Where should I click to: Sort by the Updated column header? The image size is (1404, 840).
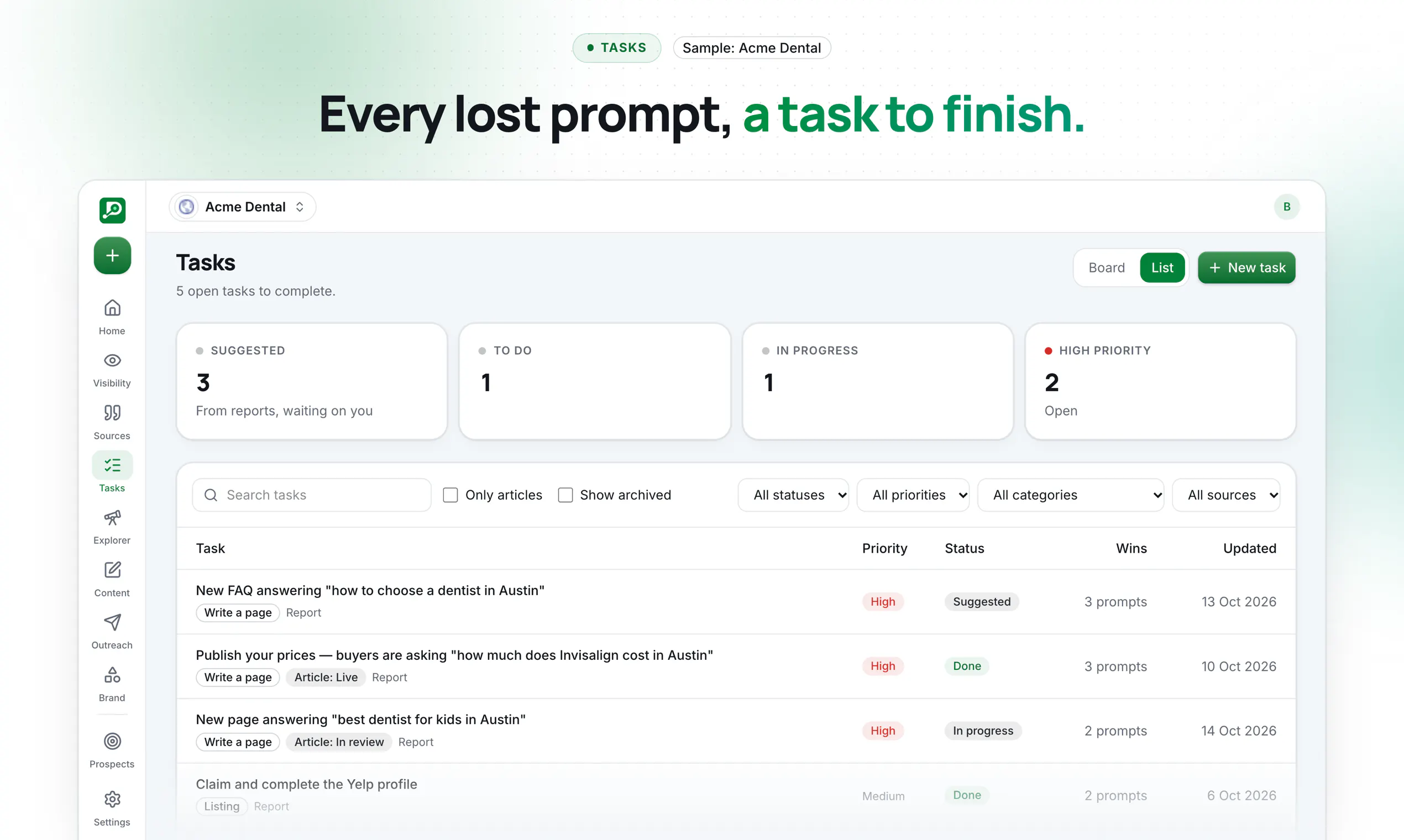1249,549
